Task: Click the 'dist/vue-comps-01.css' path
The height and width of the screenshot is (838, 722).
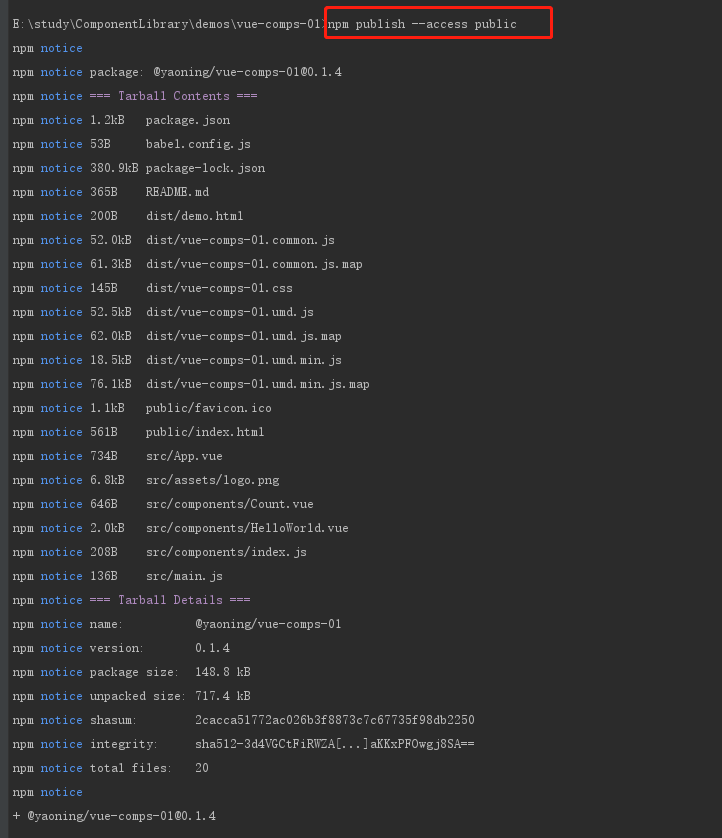Action: point(219,288)
